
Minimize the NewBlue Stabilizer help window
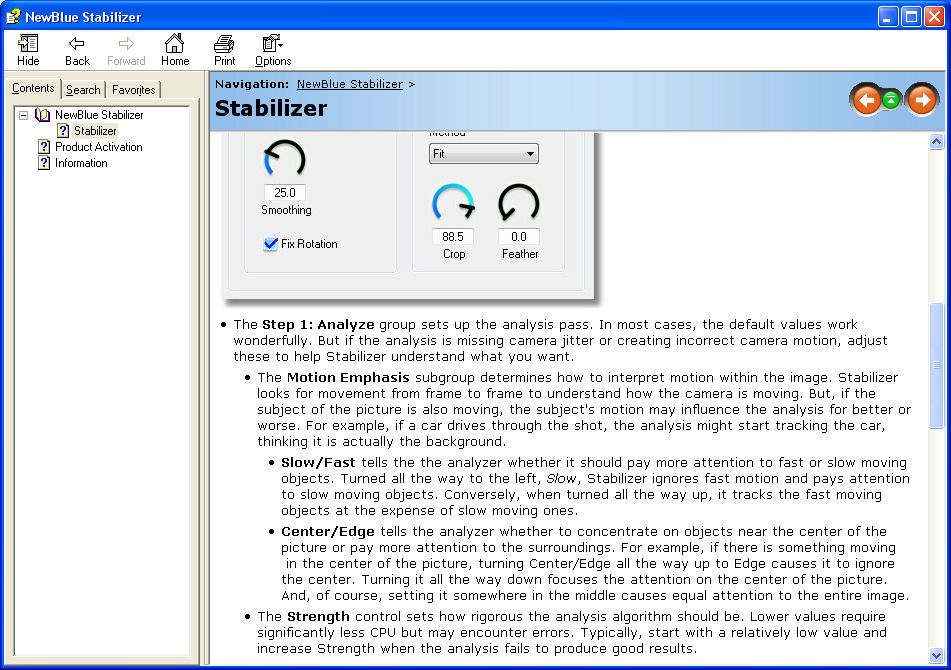tap(887, 16)
